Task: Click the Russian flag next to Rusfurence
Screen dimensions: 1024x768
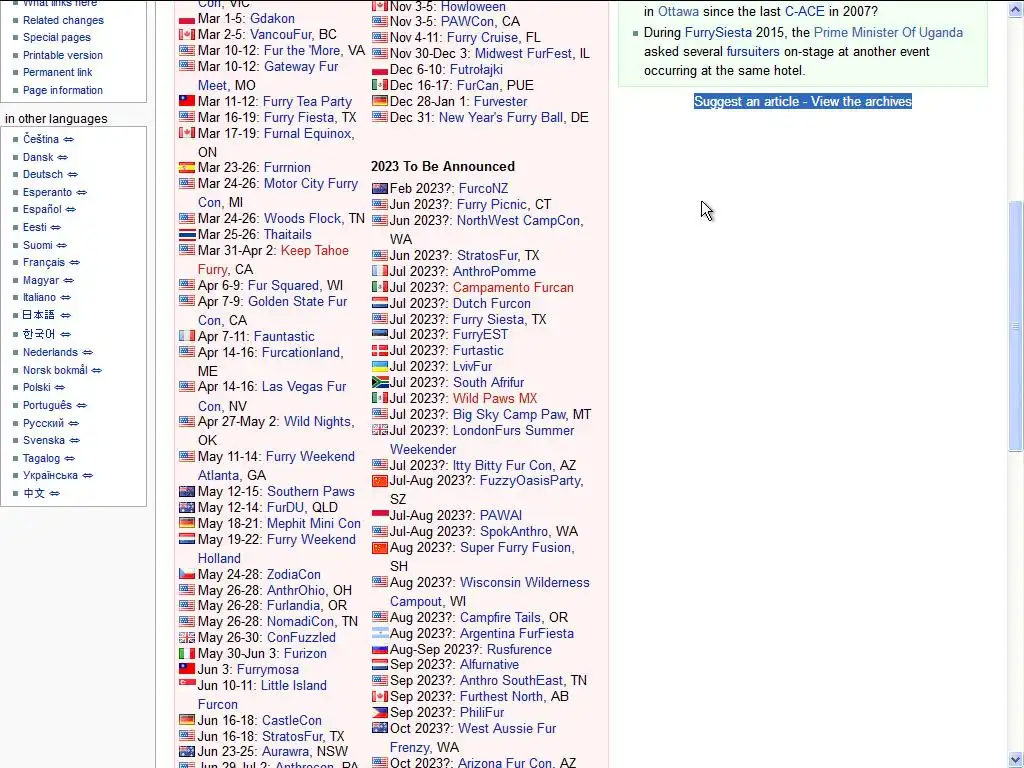Action: [x=379, y=649]
